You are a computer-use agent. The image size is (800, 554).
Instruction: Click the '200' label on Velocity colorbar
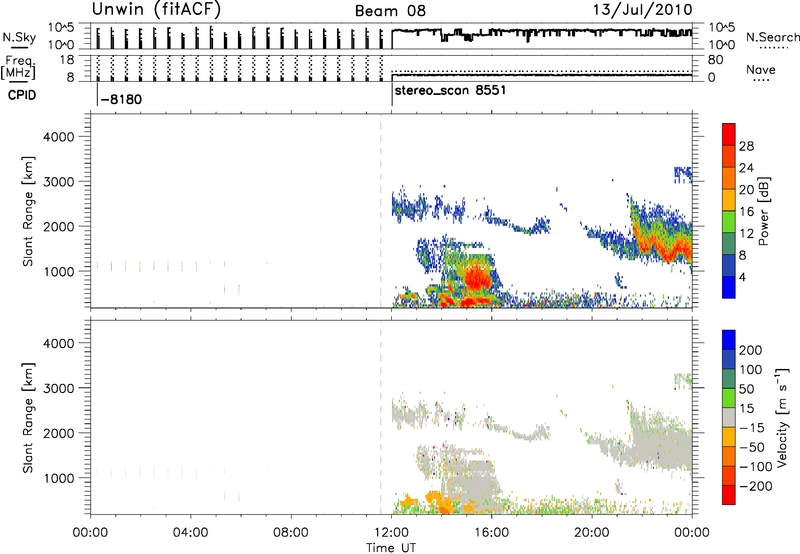tap(751, 350)
